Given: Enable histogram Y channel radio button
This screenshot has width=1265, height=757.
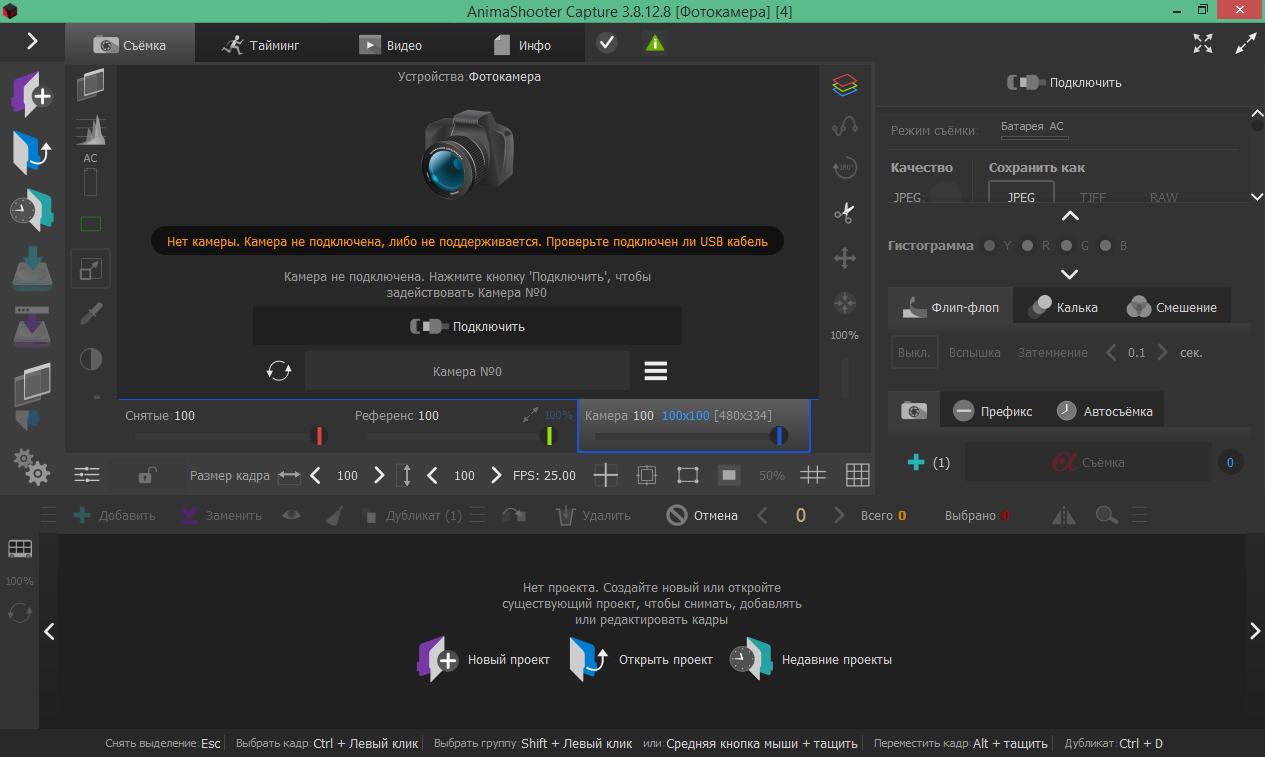Looking at the screenshot, I should tap(990, 246).
